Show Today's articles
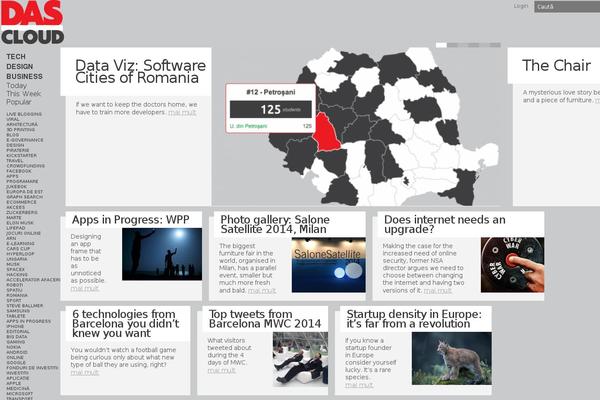Viewport: 600px width, 400px height. [x=16, y=85]
